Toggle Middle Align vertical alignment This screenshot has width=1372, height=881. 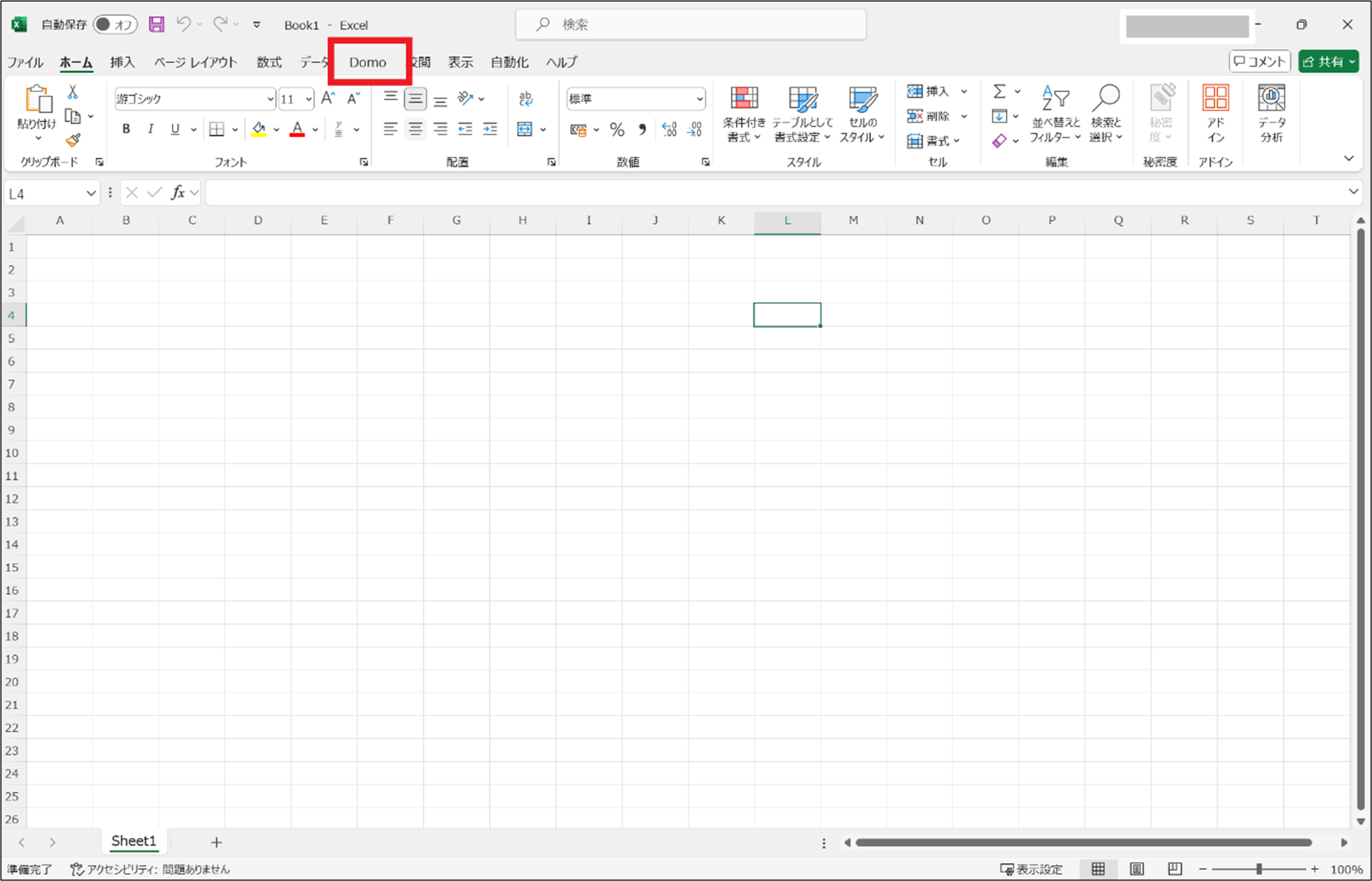pos(415,99)
